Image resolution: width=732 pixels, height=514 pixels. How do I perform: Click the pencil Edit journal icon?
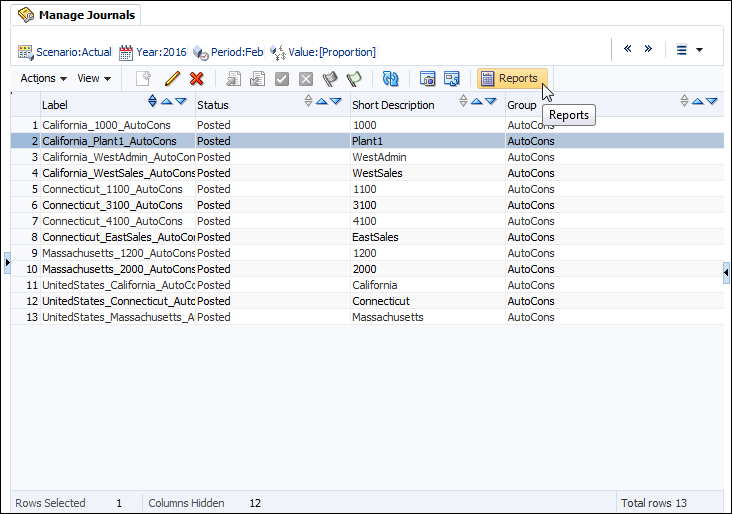[172, 78]
